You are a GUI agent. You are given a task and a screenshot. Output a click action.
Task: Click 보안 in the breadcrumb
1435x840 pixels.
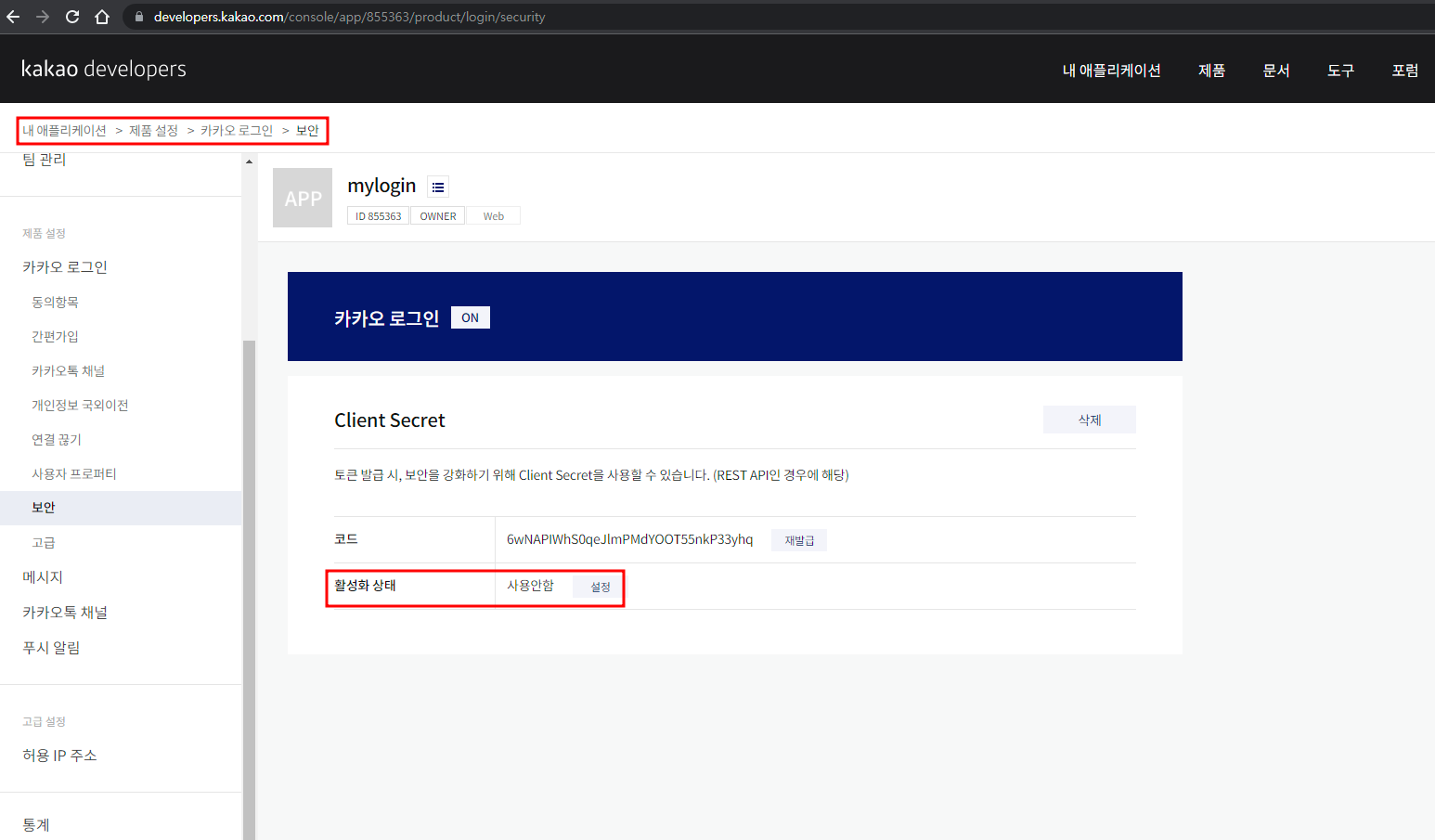[x=307, y=131]
